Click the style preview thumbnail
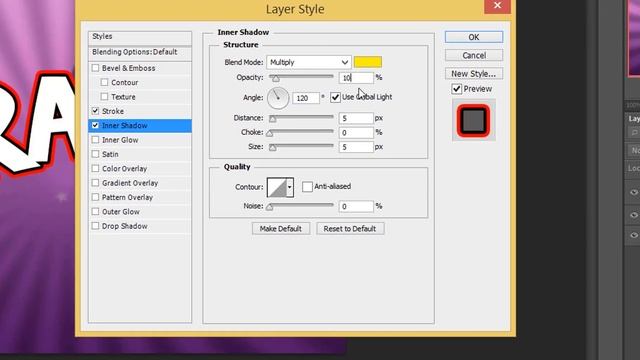The width and height of the screenshot is (640, 360). (473, 120)
